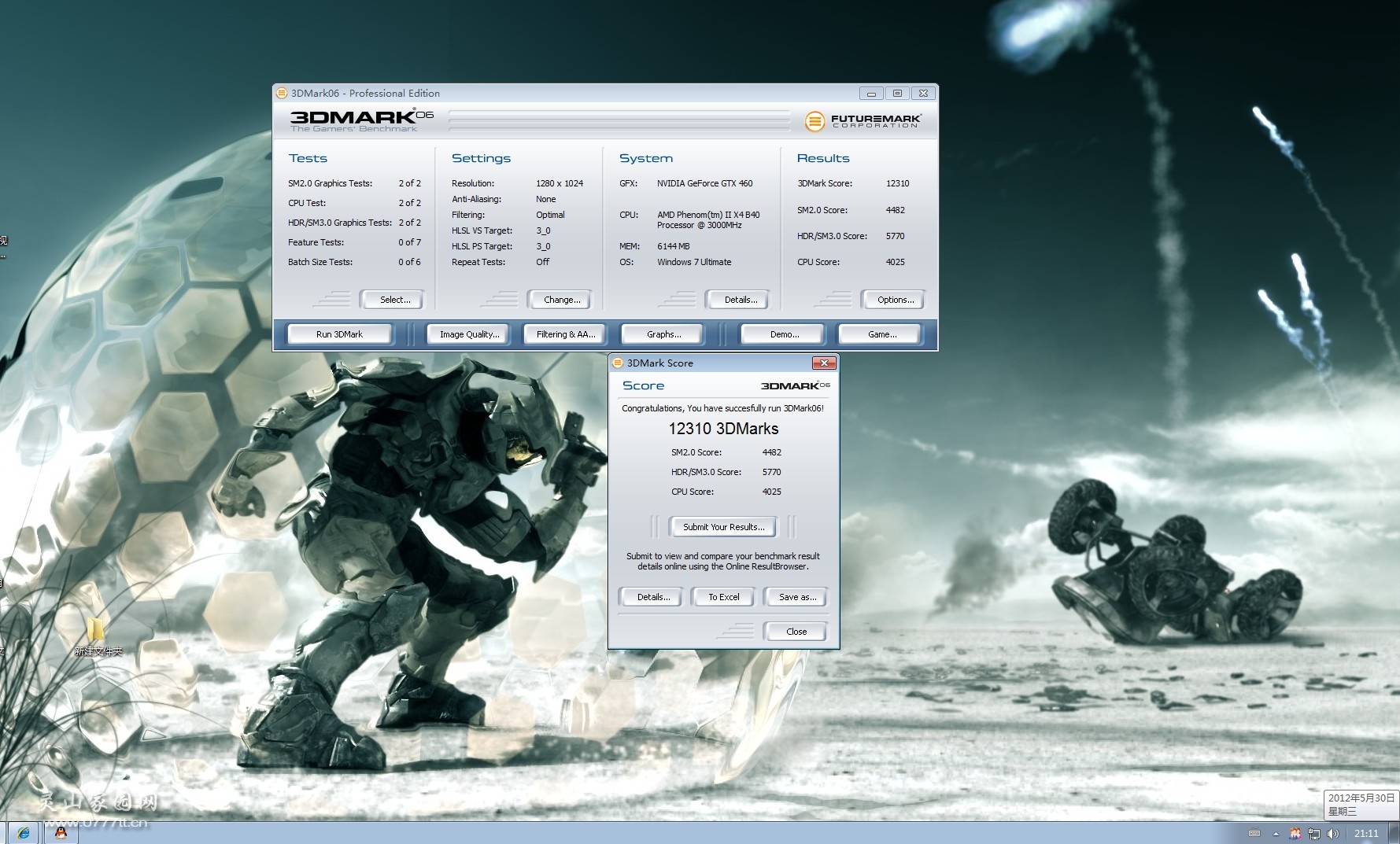The image size is (1400, 844).
Task: Click HLSL VS Target 3_0 value
Action: [x=543, y=230]
